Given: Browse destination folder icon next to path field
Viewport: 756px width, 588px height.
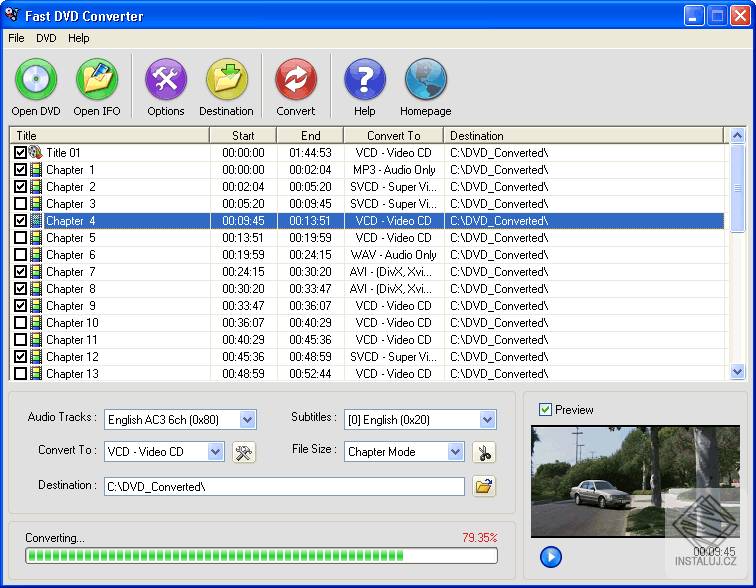Looking at the screenshot, I should tap(484, 486).
